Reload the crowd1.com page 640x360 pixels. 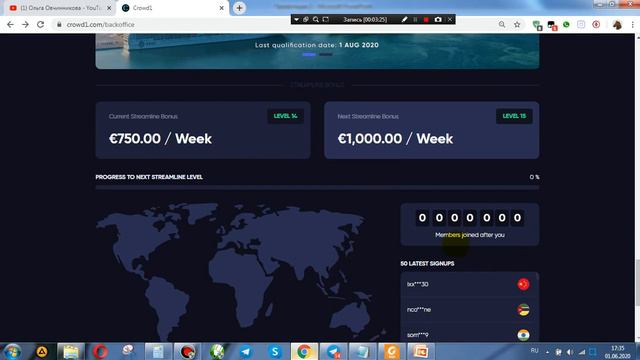pos(40,24)
